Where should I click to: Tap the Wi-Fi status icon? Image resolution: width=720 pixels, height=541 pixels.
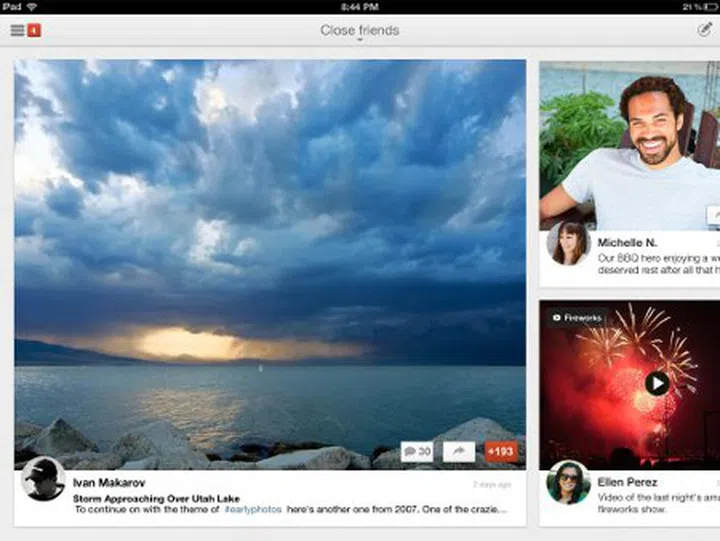pos(32,6)
